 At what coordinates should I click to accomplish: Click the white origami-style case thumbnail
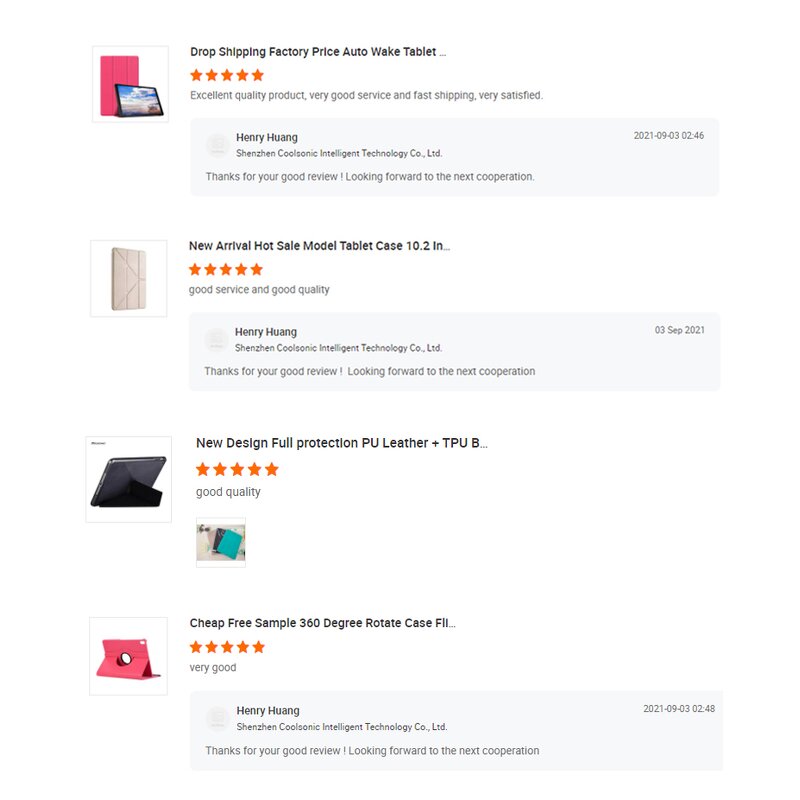click(129, 278)
